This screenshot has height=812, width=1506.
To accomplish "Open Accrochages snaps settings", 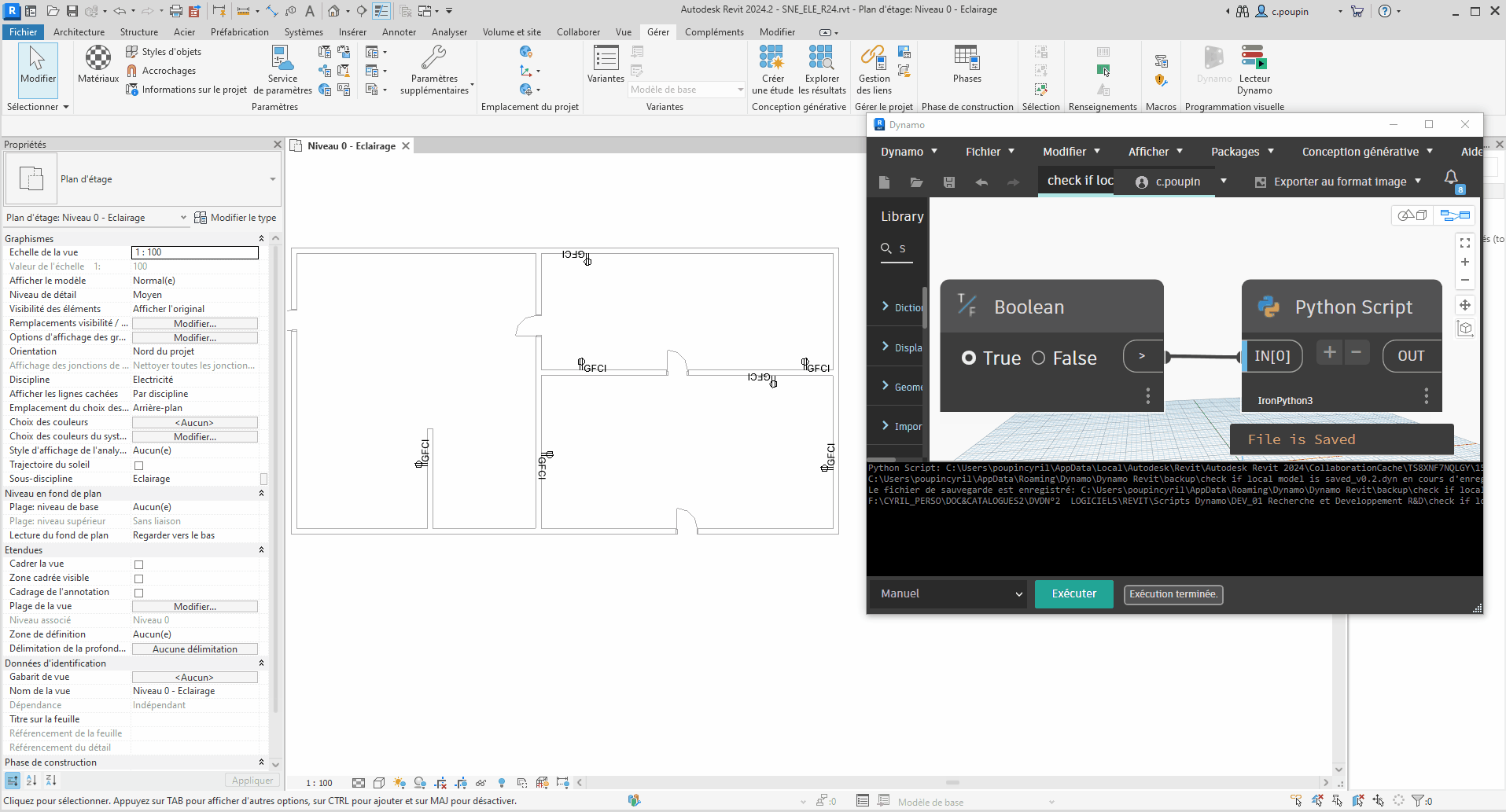I will (x=161, y=71).
